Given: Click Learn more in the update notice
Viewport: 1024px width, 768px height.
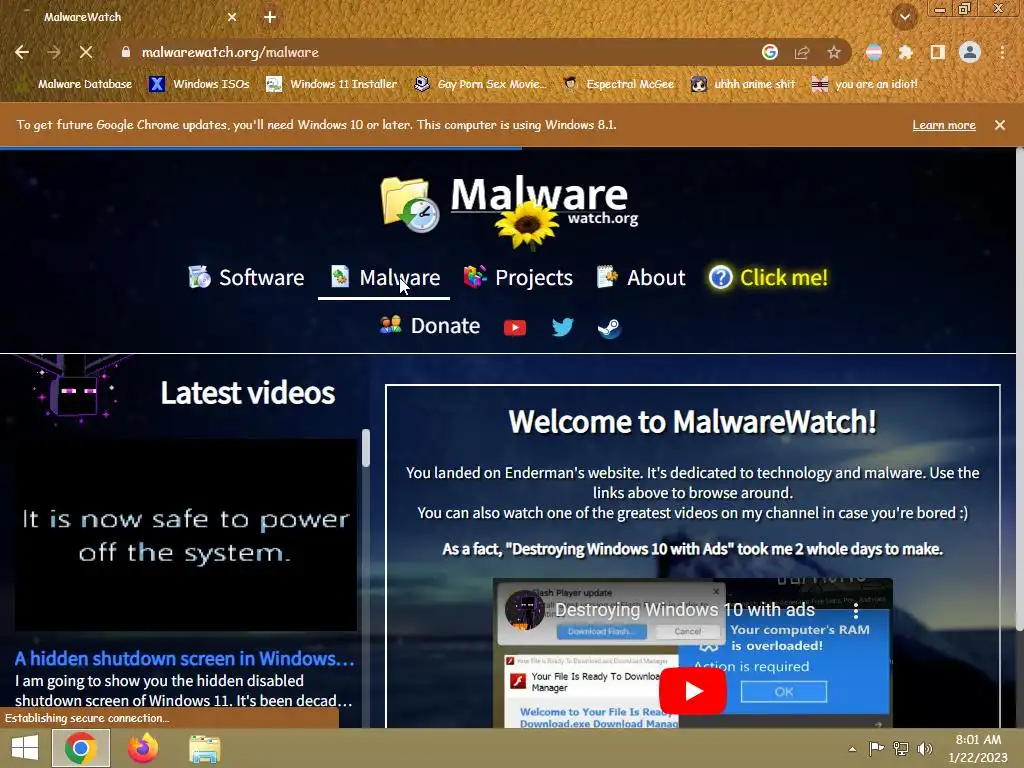Looking at the screenshot, I should tap(944, 125).
